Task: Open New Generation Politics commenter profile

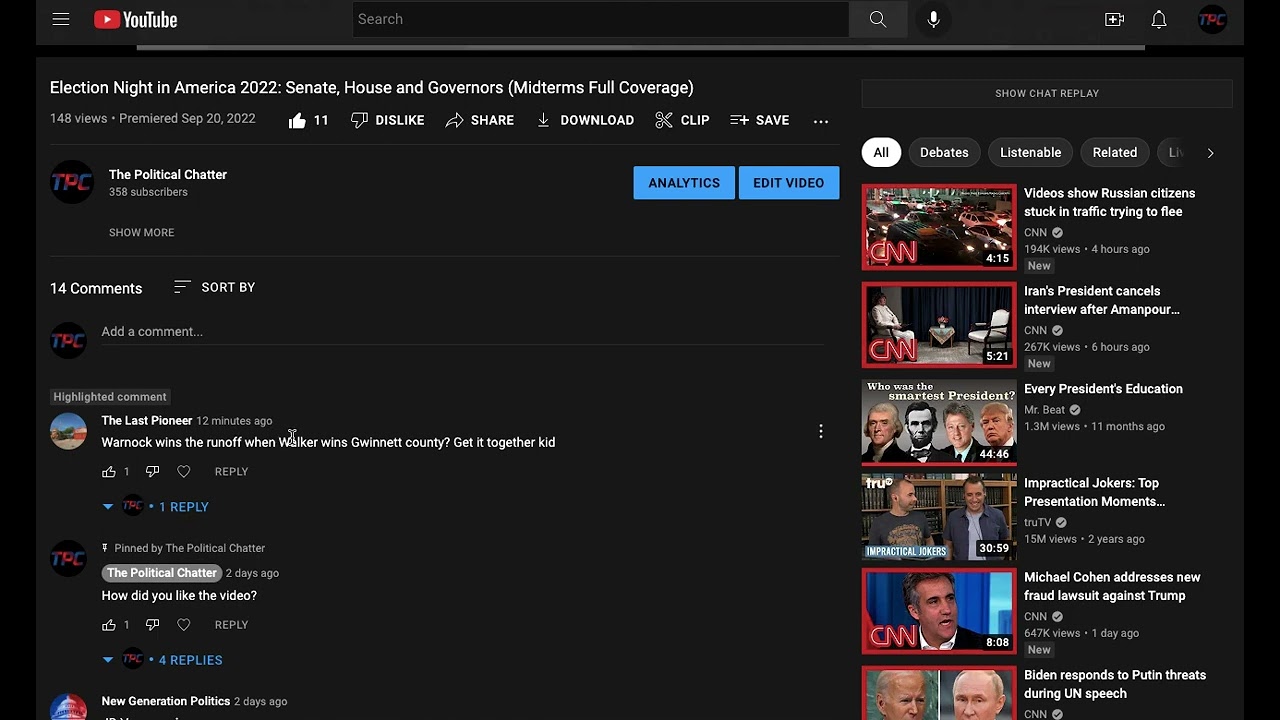Action: point(166,702)
